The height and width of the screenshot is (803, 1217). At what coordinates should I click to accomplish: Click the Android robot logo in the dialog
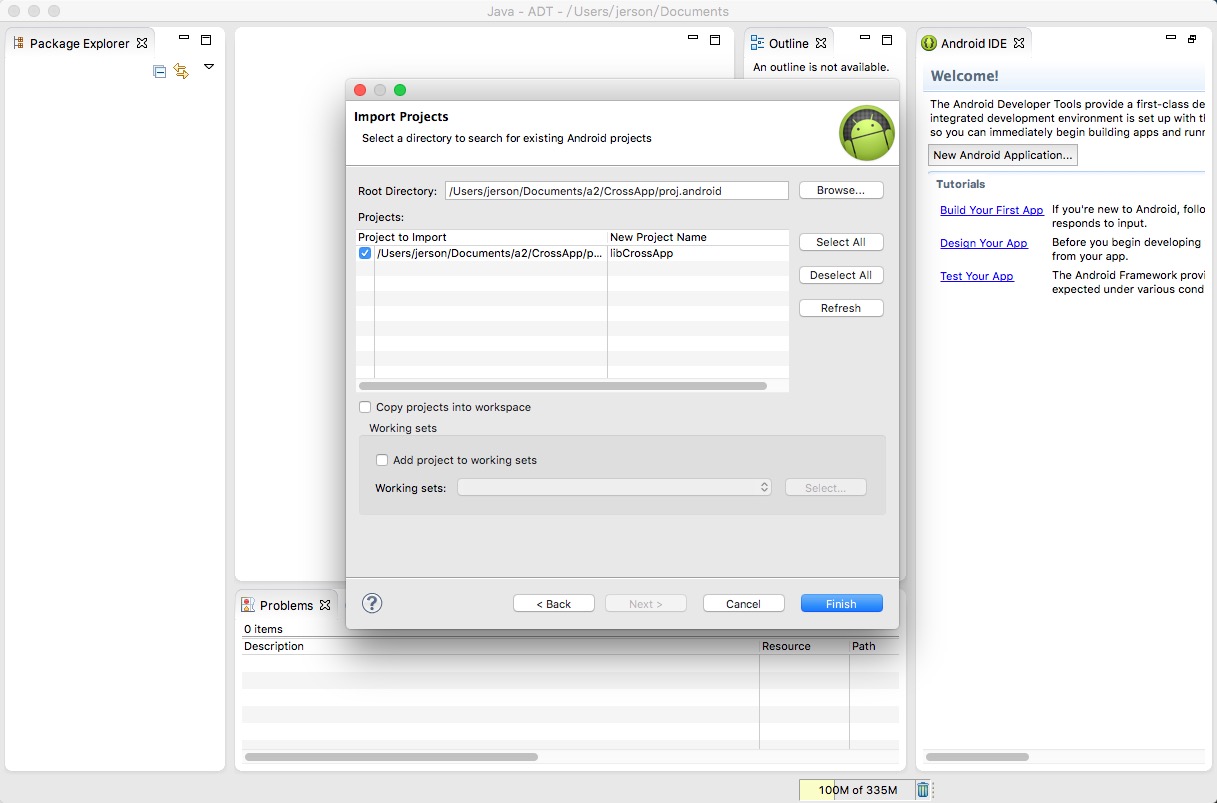click(866, 133)
